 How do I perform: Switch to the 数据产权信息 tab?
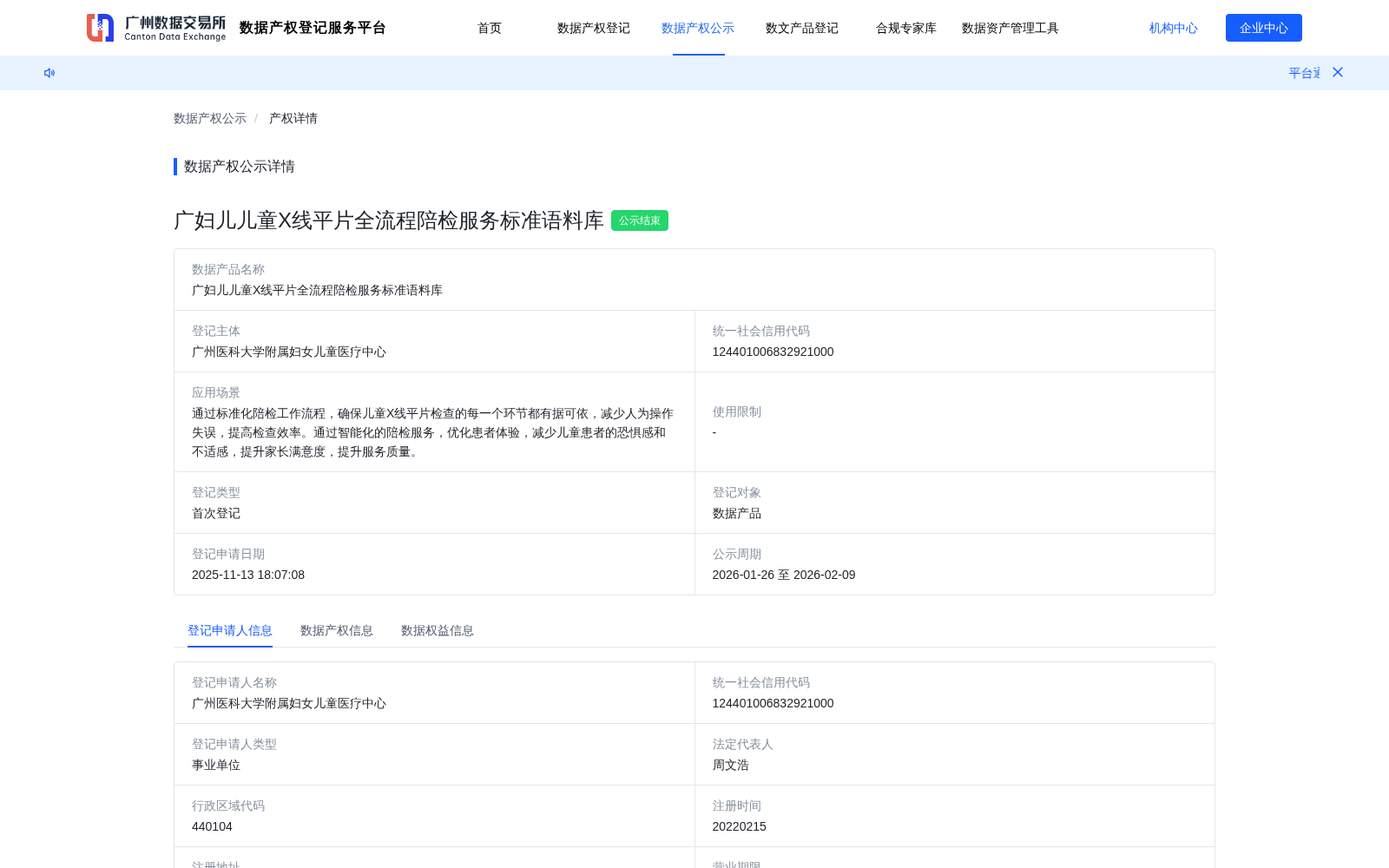tap(337, 630)
